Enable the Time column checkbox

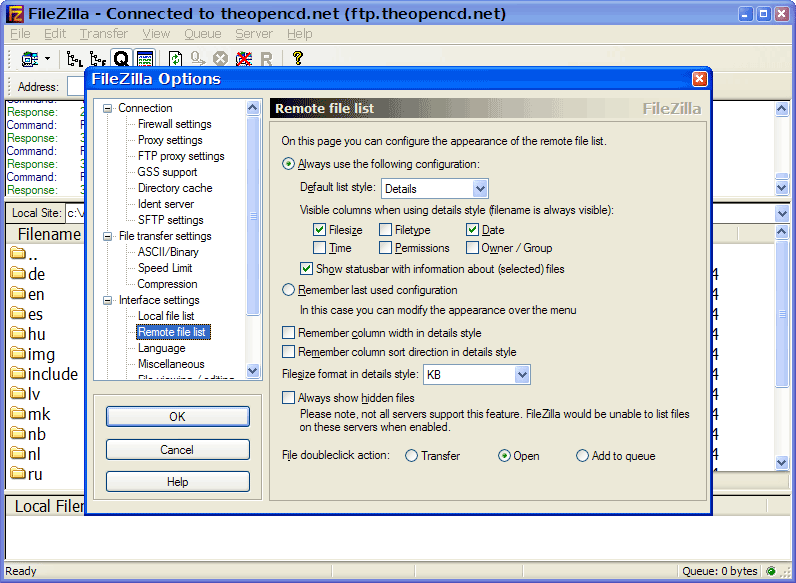319,248
